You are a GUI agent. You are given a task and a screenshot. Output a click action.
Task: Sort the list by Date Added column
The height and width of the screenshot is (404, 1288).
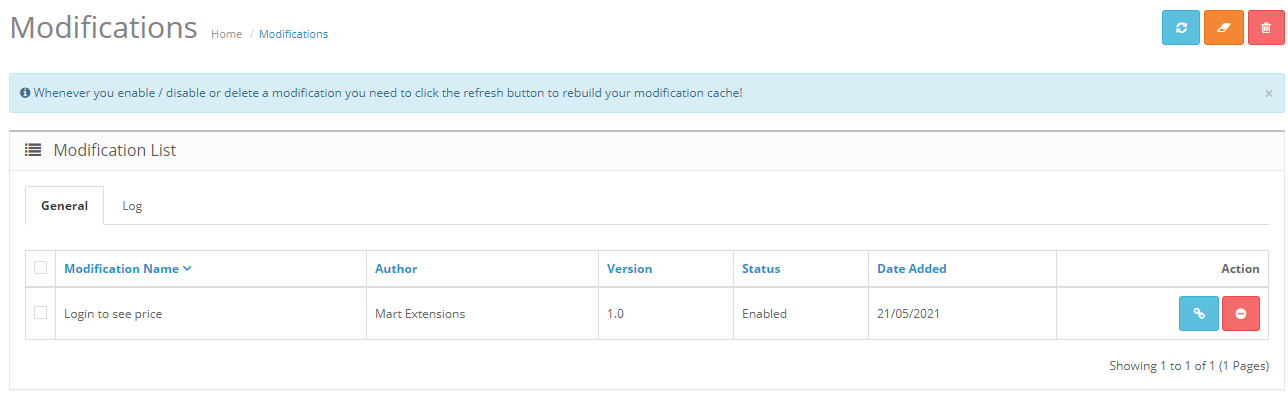911,269
